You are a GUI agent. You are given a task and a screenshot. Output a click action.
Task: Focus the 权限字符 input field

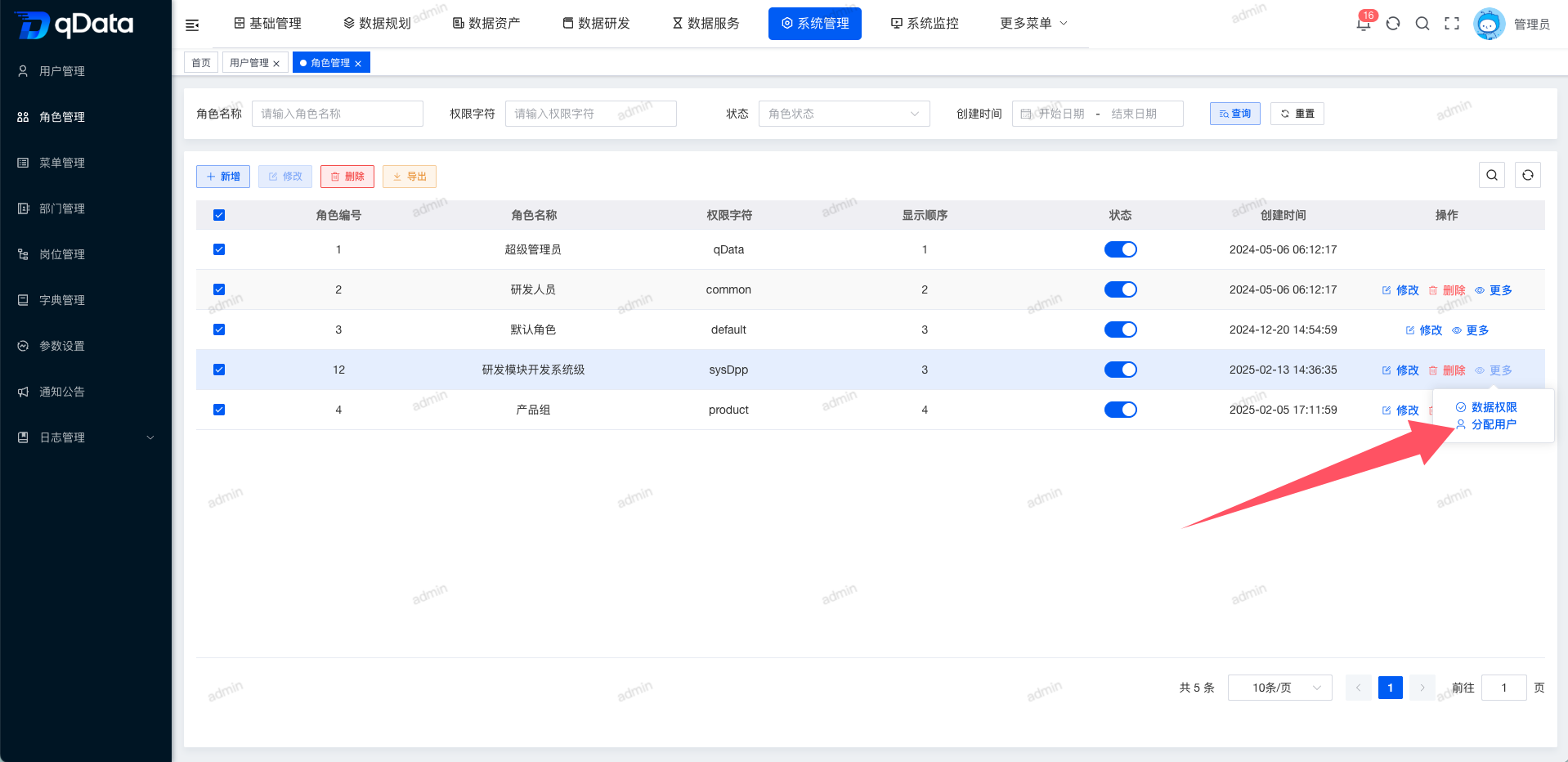pos(591,114)
